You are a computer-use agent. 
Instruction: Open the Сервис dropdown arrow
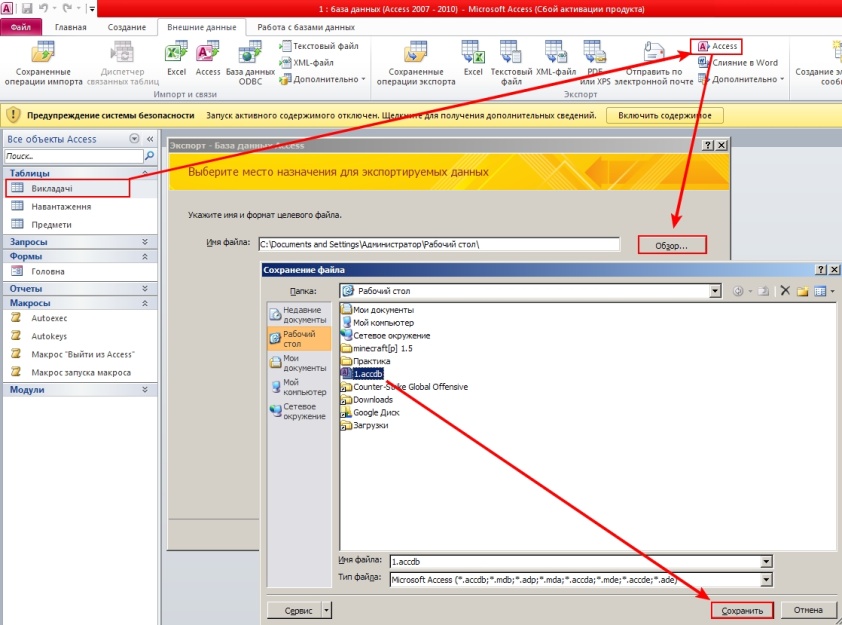coord(326,611)
